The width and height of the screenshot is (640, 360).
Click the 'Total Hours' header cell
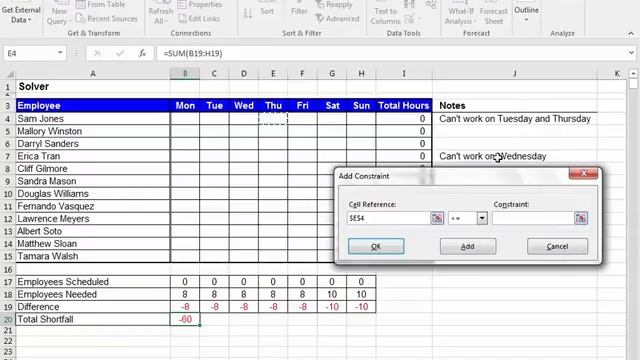pos(404,106)
